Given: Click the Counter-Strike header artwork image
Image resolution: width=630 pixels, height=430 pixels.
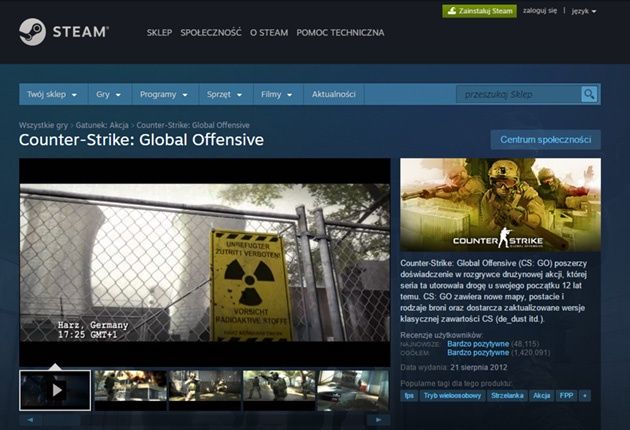Looking at the screenshot, I should pos(500,205).
